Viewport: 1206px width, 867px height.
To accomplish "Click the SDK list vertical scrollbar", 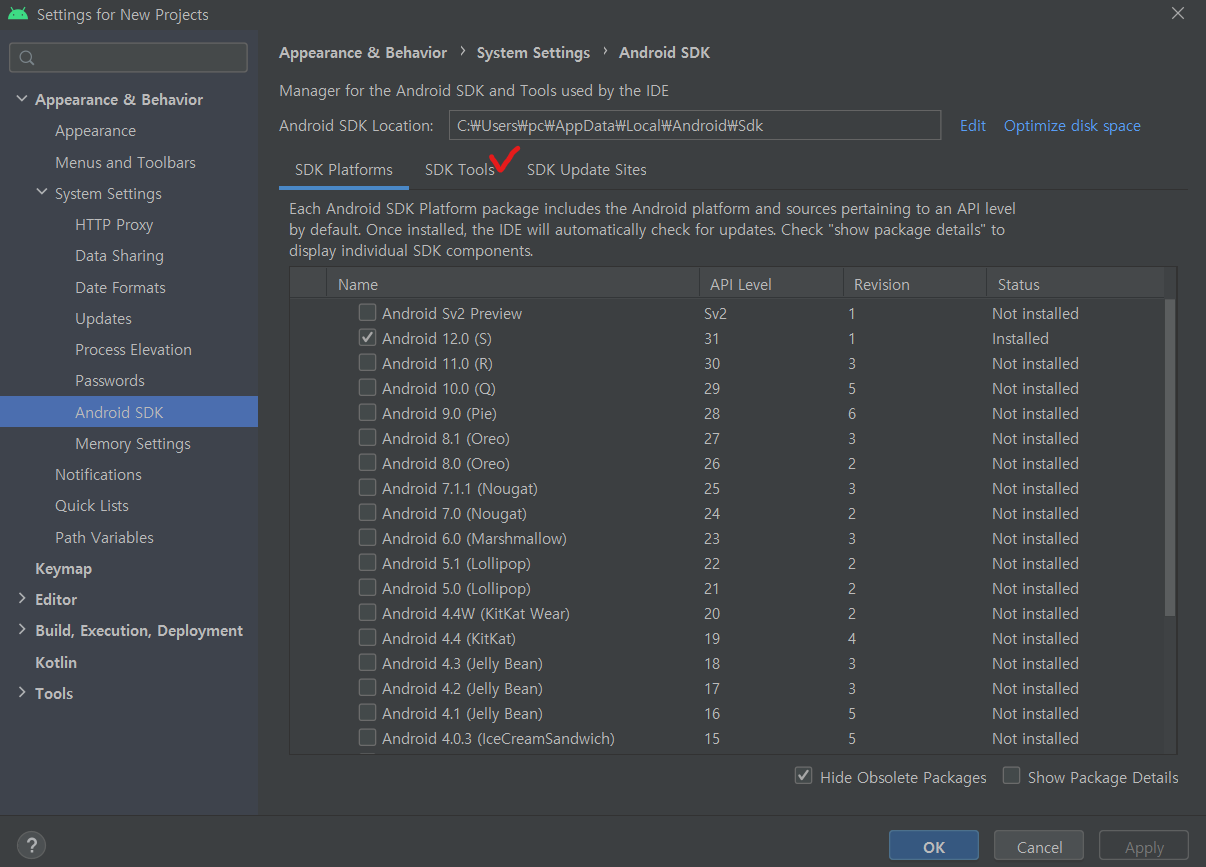I will pyautogui.click(x=1170, y=455).
